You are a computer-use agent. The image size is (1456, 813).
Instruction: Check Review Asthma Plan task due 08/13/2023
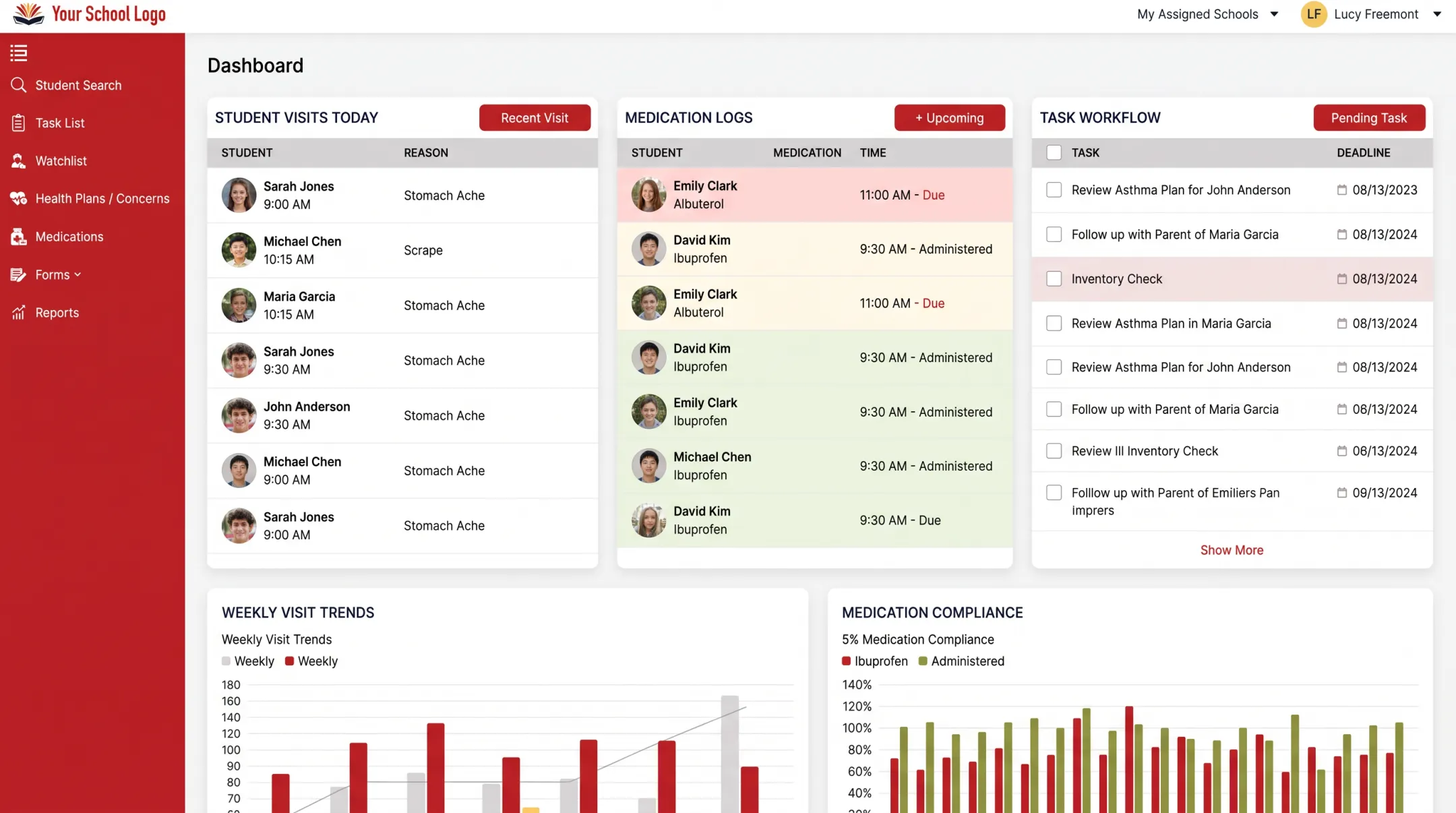[x=1054, y=190]
